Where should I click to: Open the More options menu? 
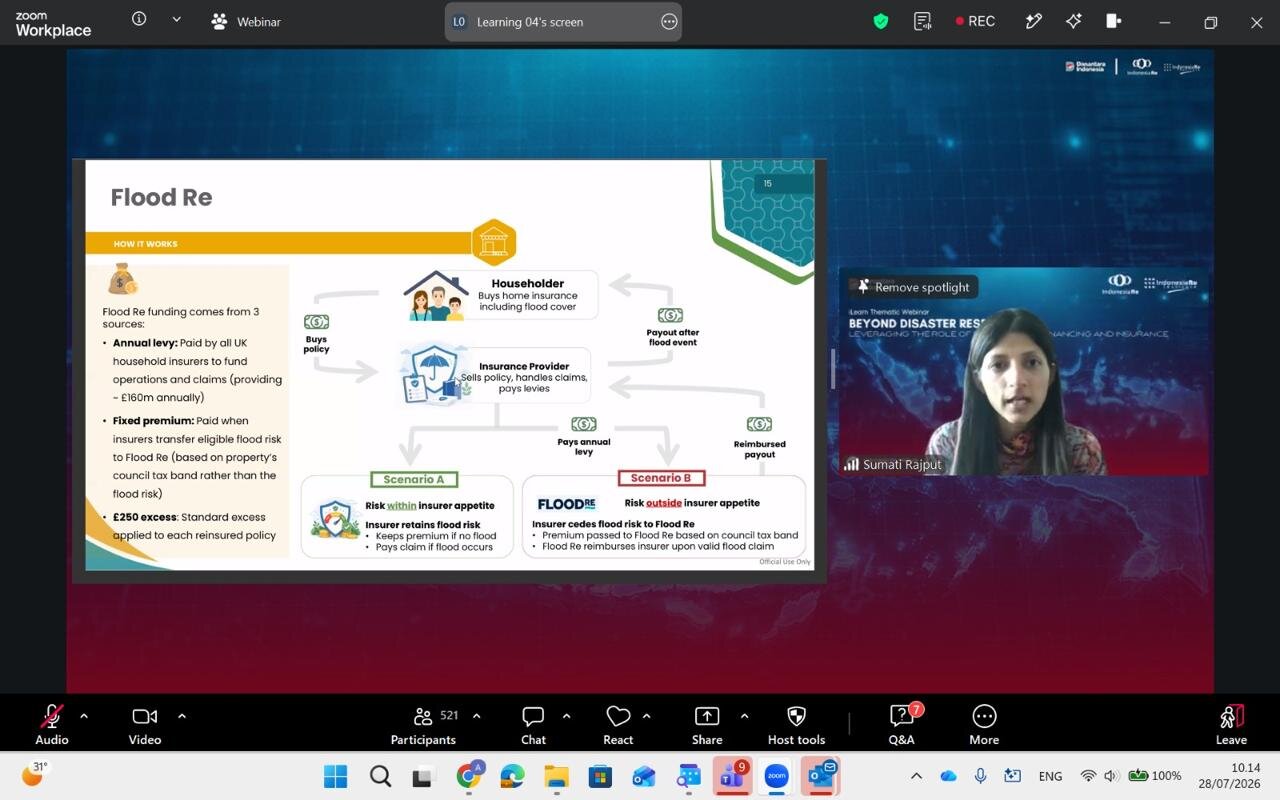click(984, 724)
